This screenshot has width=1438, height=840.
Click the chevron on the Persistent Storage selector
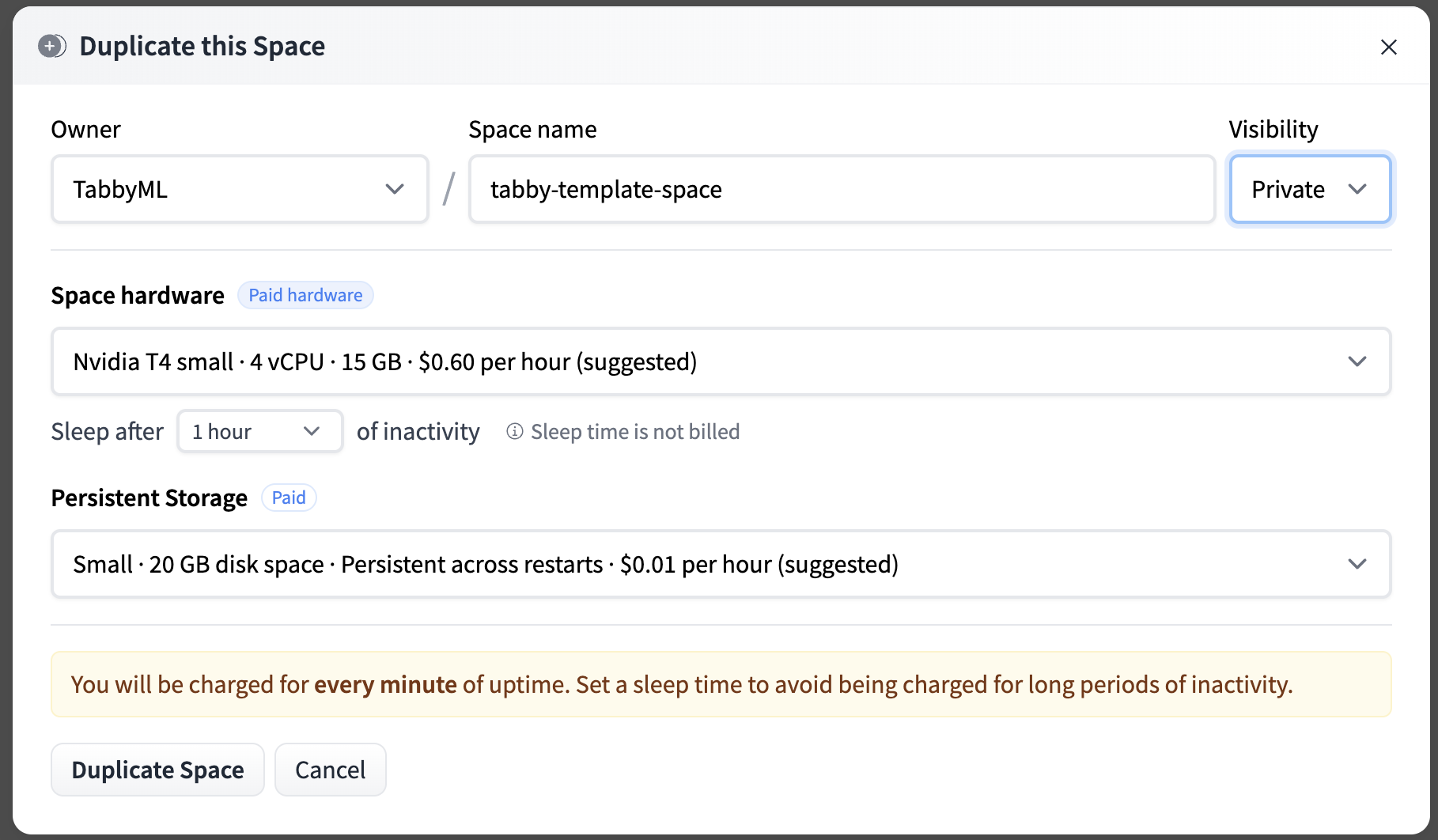(x=1358, y=564)
